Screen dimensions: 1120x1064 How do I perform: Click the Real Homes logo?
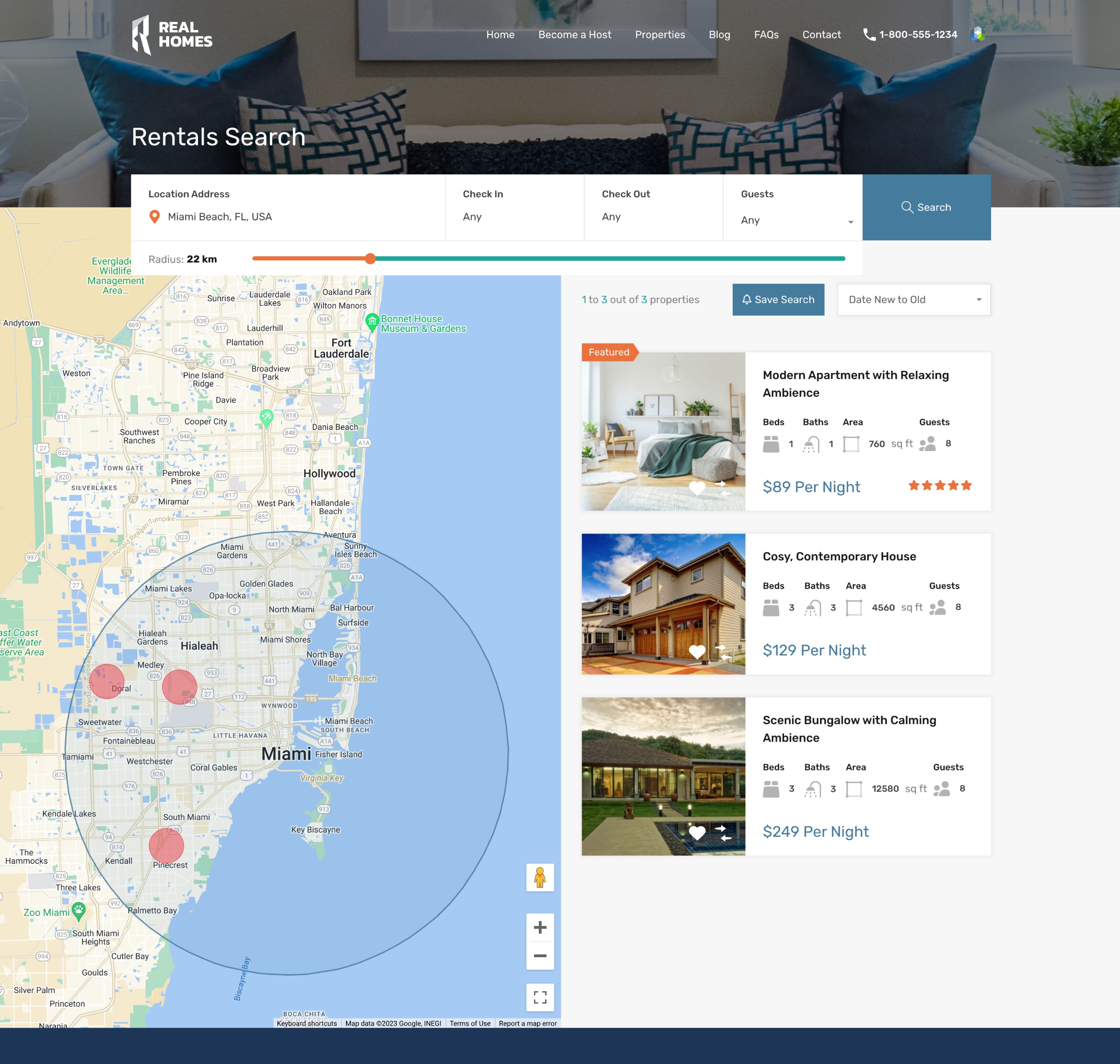(x=172, y=34)
